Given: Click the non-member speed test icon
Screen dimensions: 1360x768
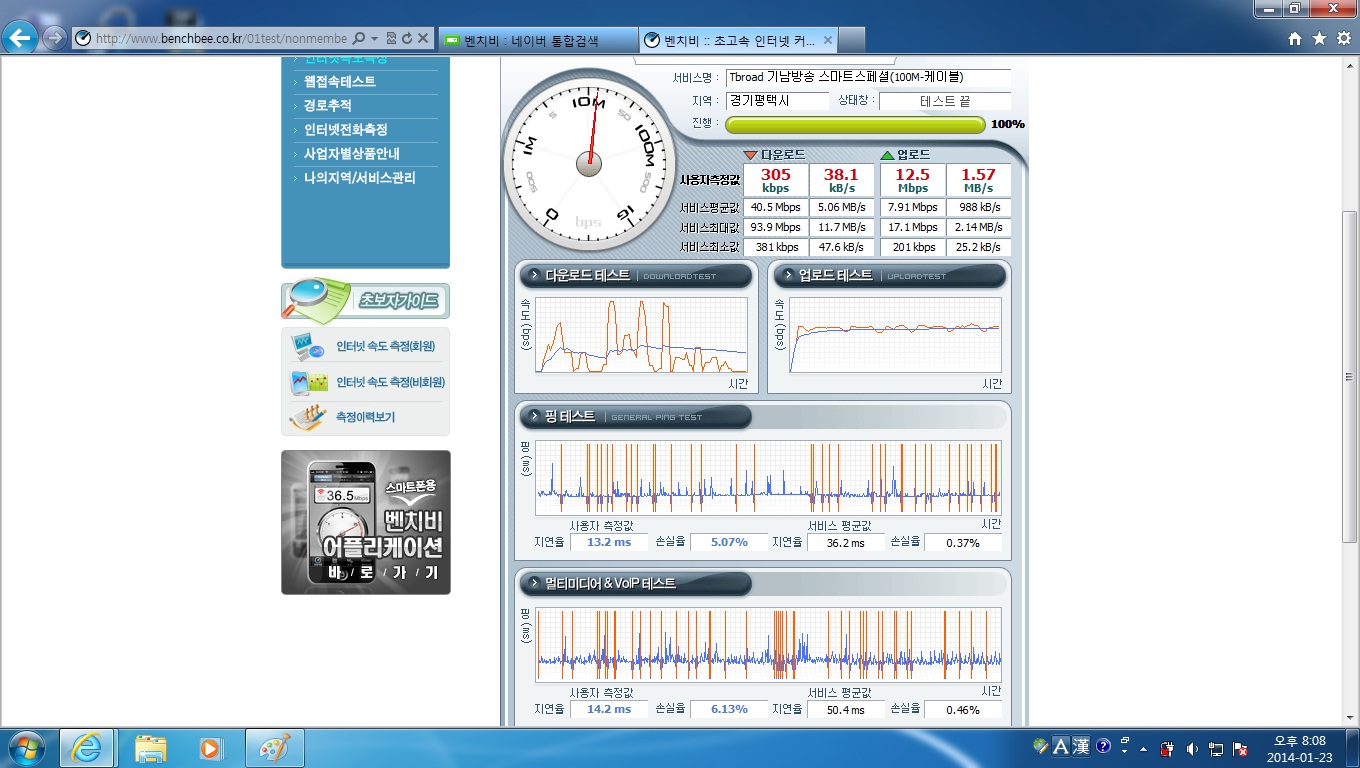Looking at the screenshot, I should (308, 382).
